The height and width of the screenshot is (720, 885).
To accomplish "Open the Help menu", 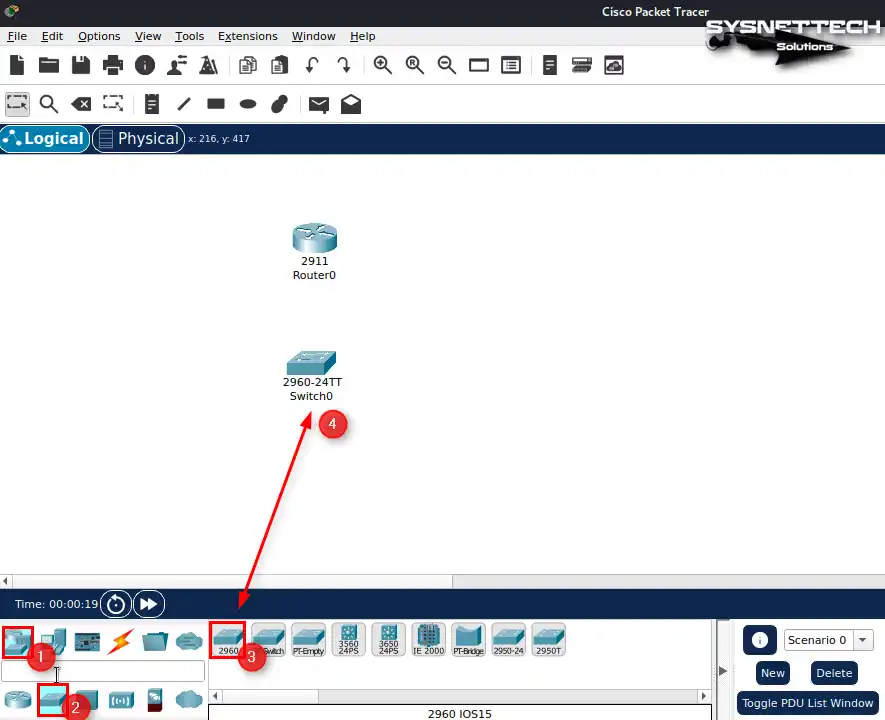I will (362, 36).
